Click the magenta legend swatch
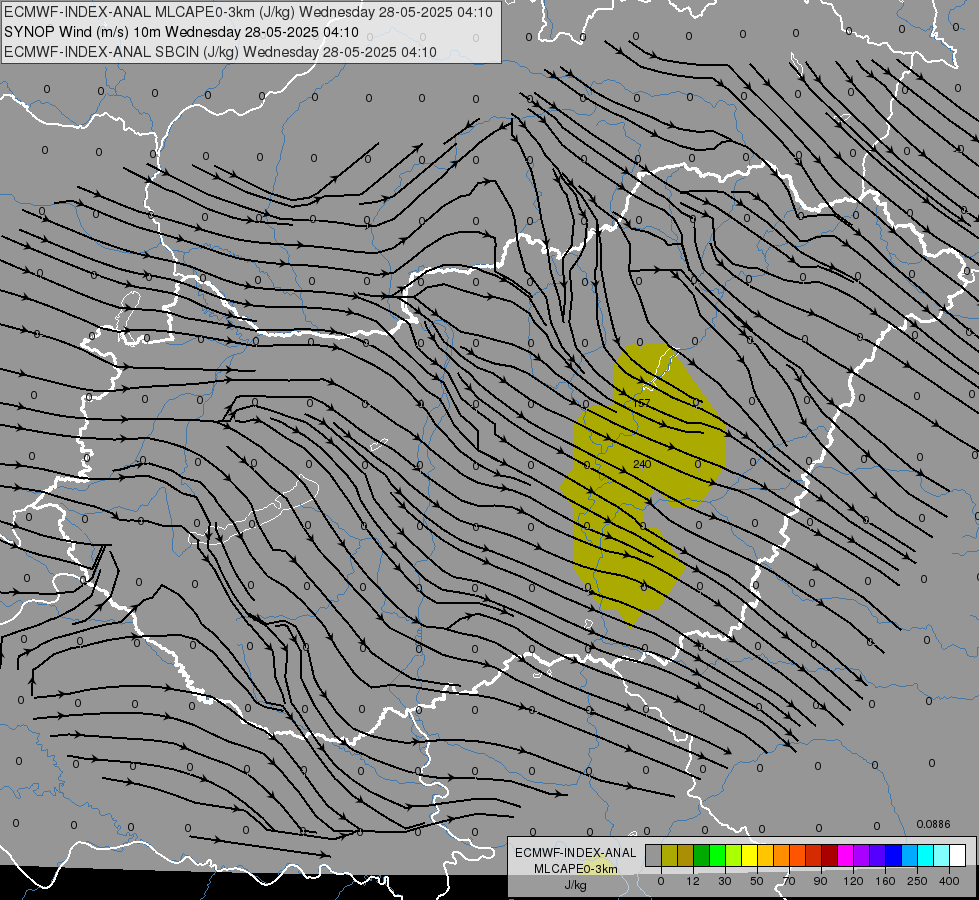 pyautogui.click(x=845, y=855)
